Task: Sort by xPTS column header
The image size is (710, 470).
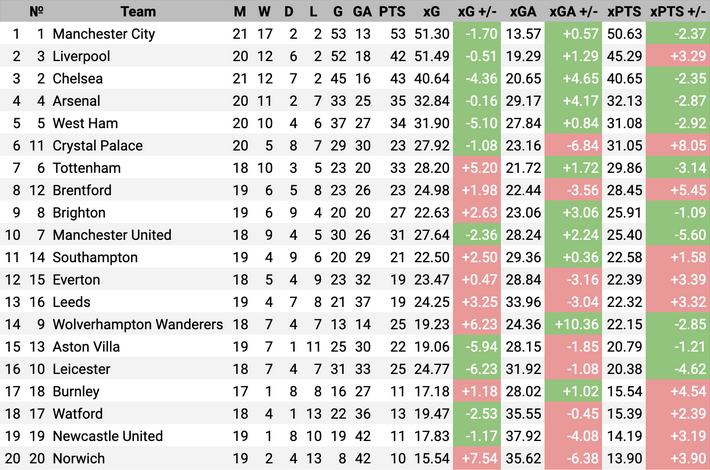Action: [x=625, y=11]
